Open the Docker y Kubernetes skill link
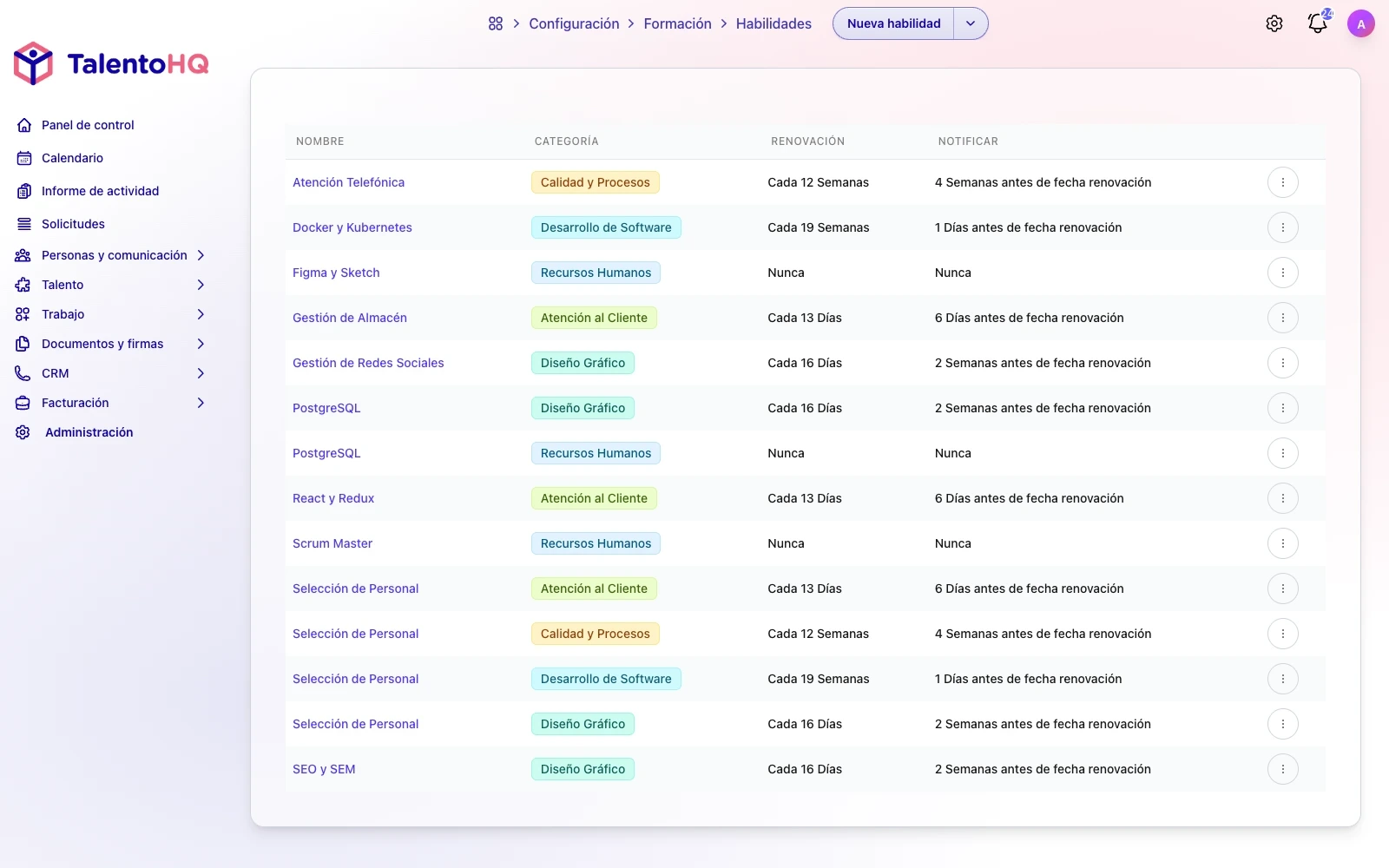The width and height of the screenshot is (1389, 868). point(352,227)
